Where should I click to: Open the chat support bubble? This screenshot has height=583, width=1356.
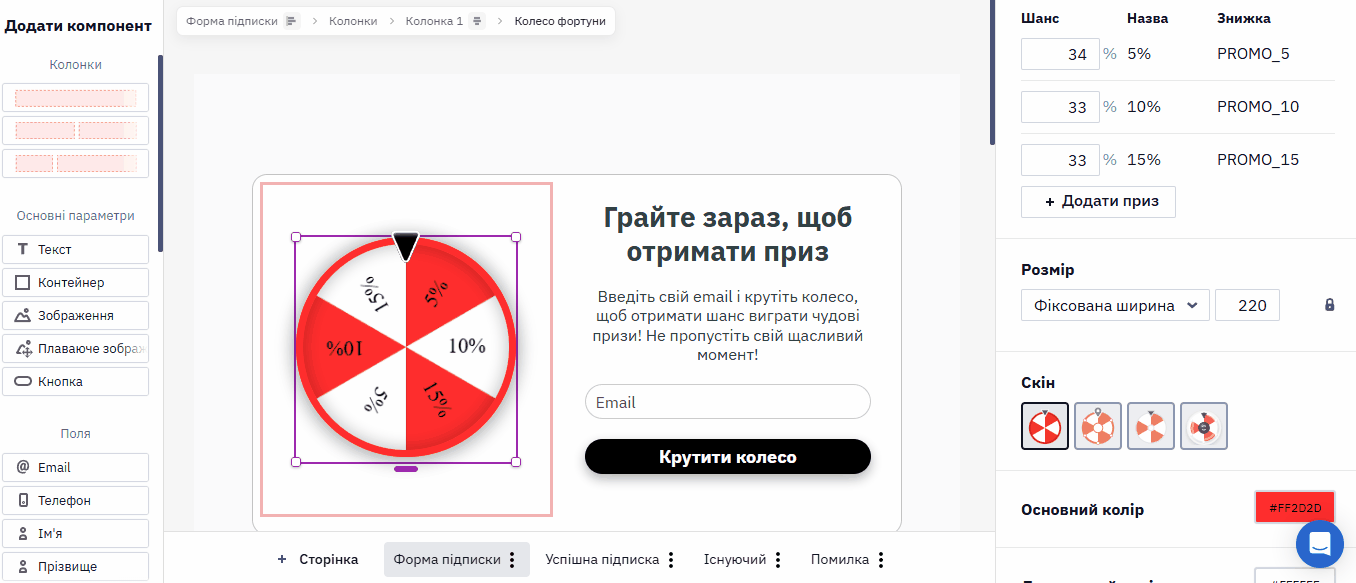pos(1319,544)
